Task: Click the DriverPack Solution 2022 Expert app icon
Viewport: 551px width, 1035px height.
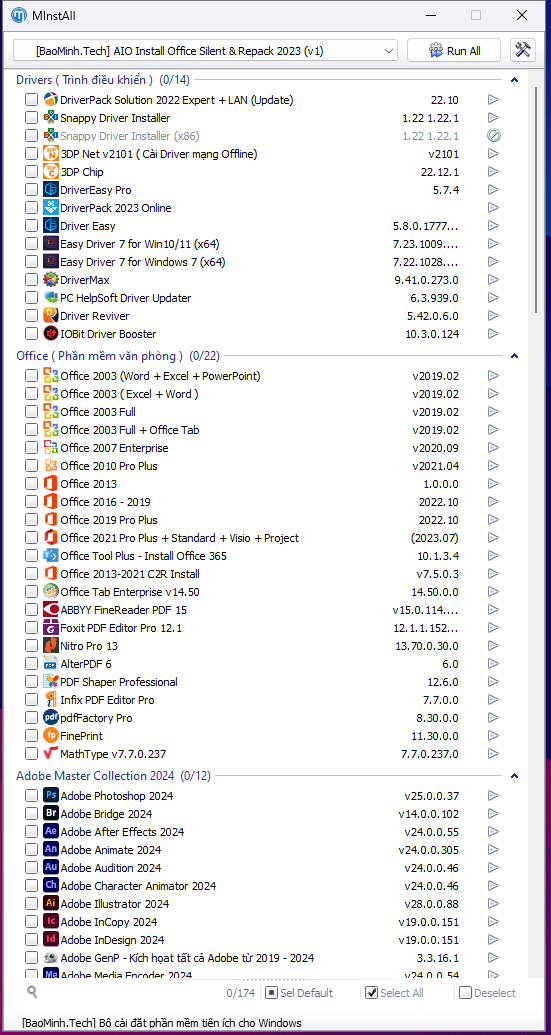Action: [x=51, y=100]
